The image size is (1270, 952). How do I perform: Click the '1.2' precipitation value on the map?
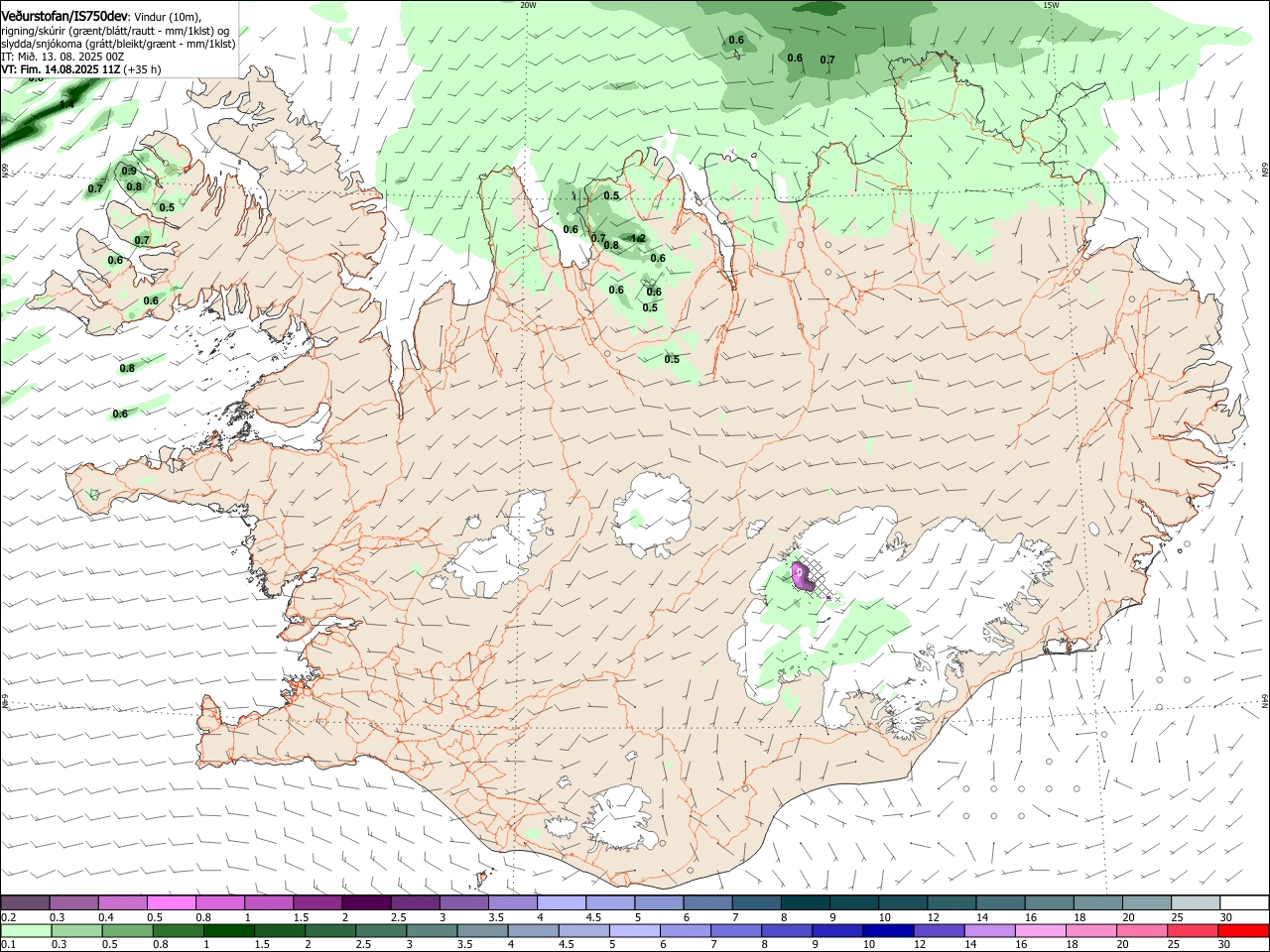[639, 238]
